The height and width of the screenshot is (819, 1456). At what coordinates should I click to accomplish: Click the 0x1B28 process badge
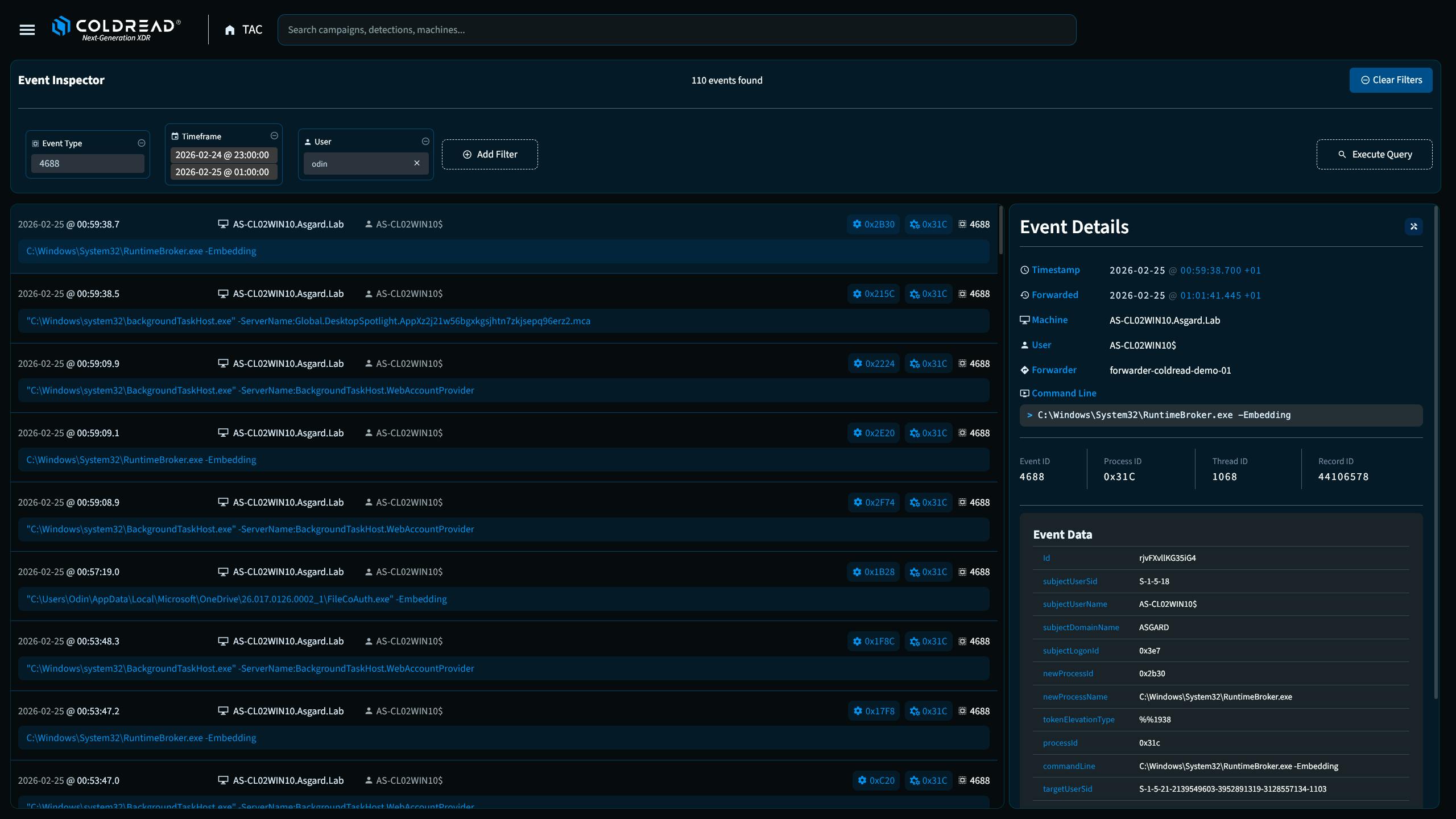[x=873, y=572]
